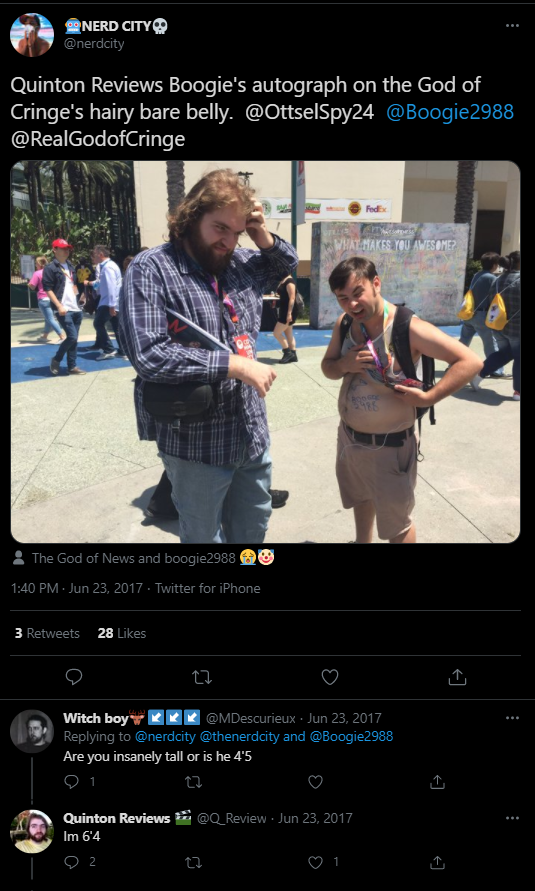The width and height of the screenshot is (535, 891).
Task: Open the tweet photo in full view
Action: click(265, 352)
